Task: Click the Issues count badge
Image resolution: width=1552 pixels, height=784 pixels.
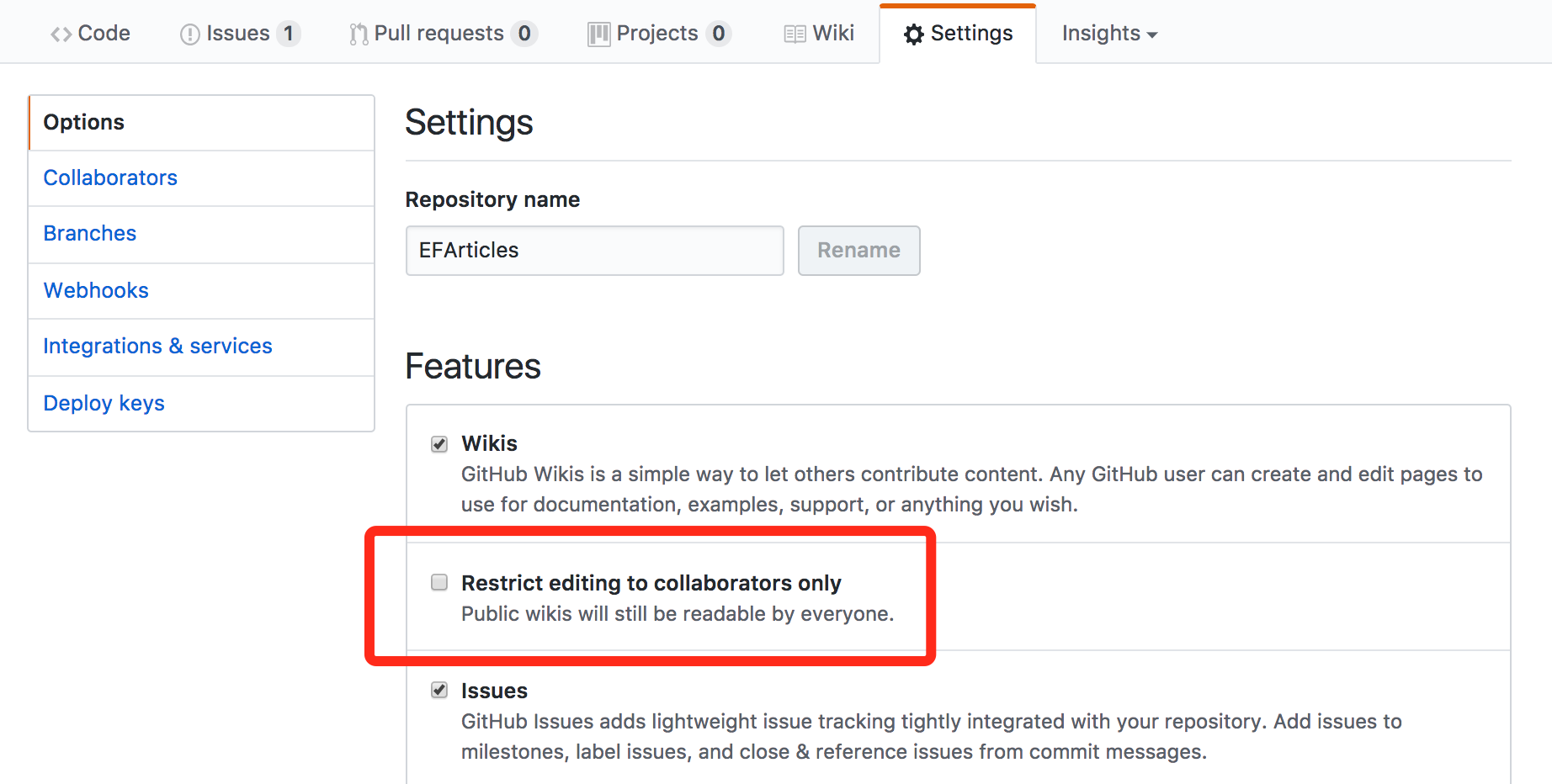Action: (289, 33)
